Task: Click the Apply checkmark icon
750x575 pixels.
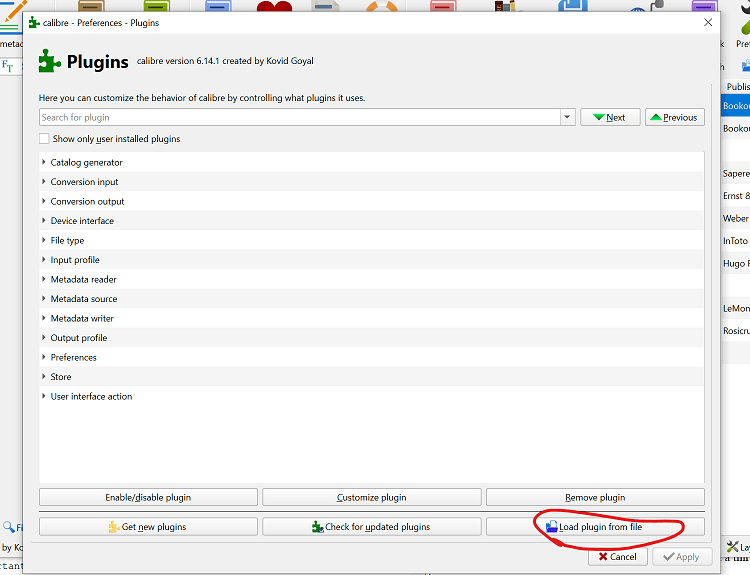Action: [669, 556]
